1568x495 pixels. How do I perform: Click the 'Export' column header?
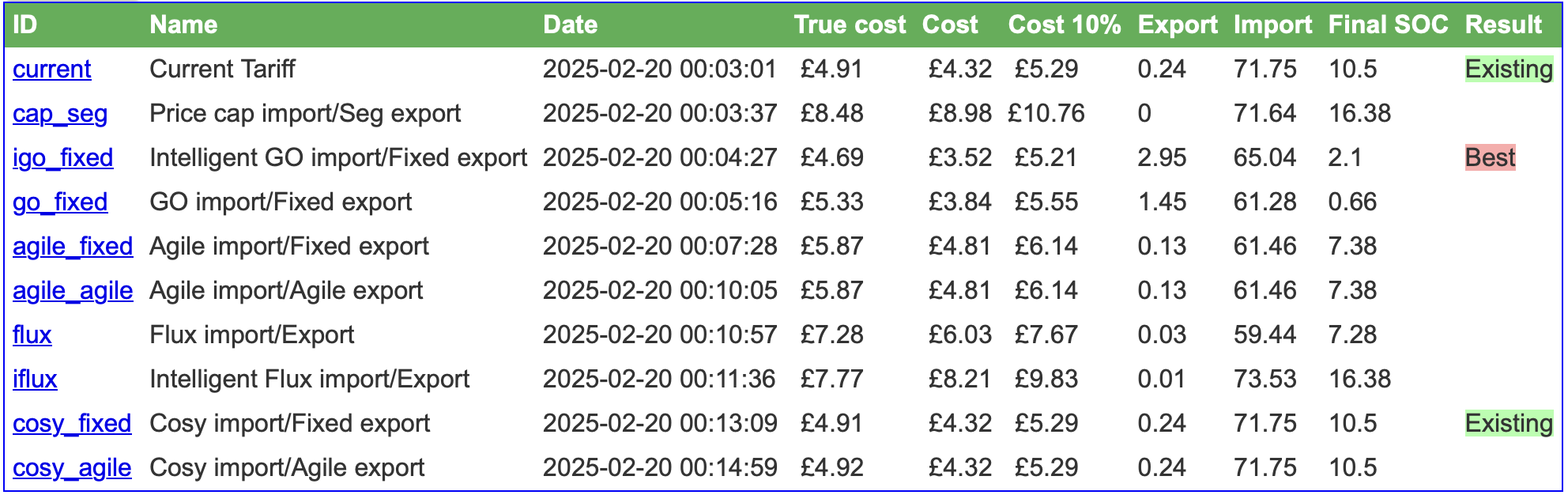pyautogui.click(x=1178, y=25)
